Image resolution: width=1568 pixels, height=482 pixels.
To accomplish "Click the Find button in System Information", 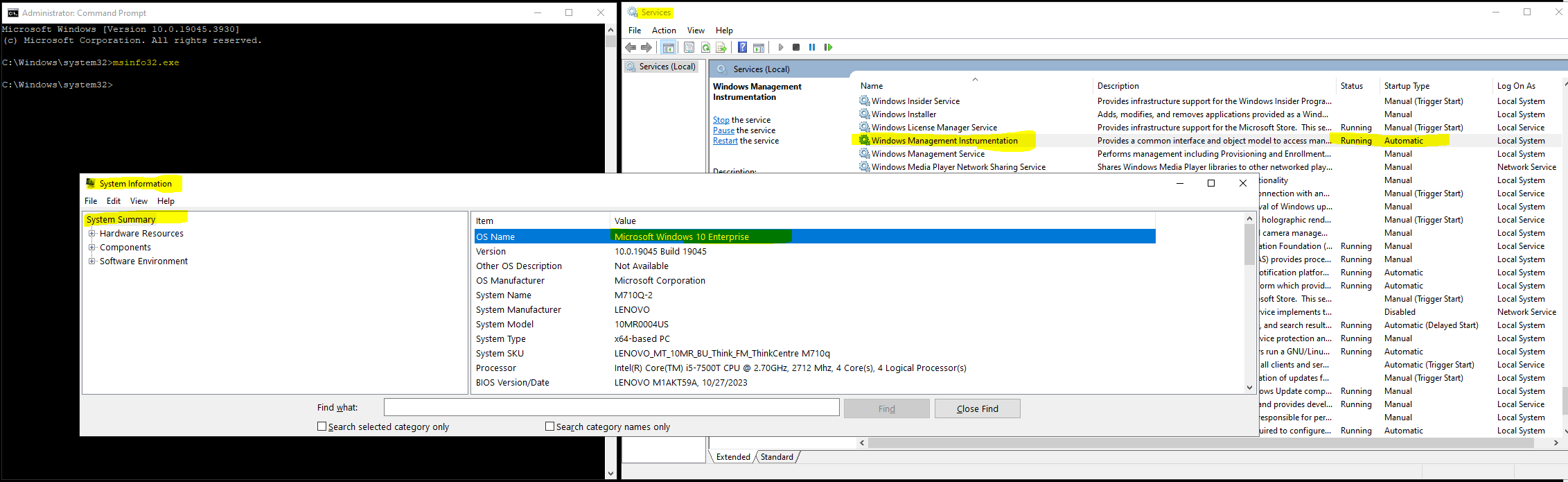I will [x=887, y=408].
